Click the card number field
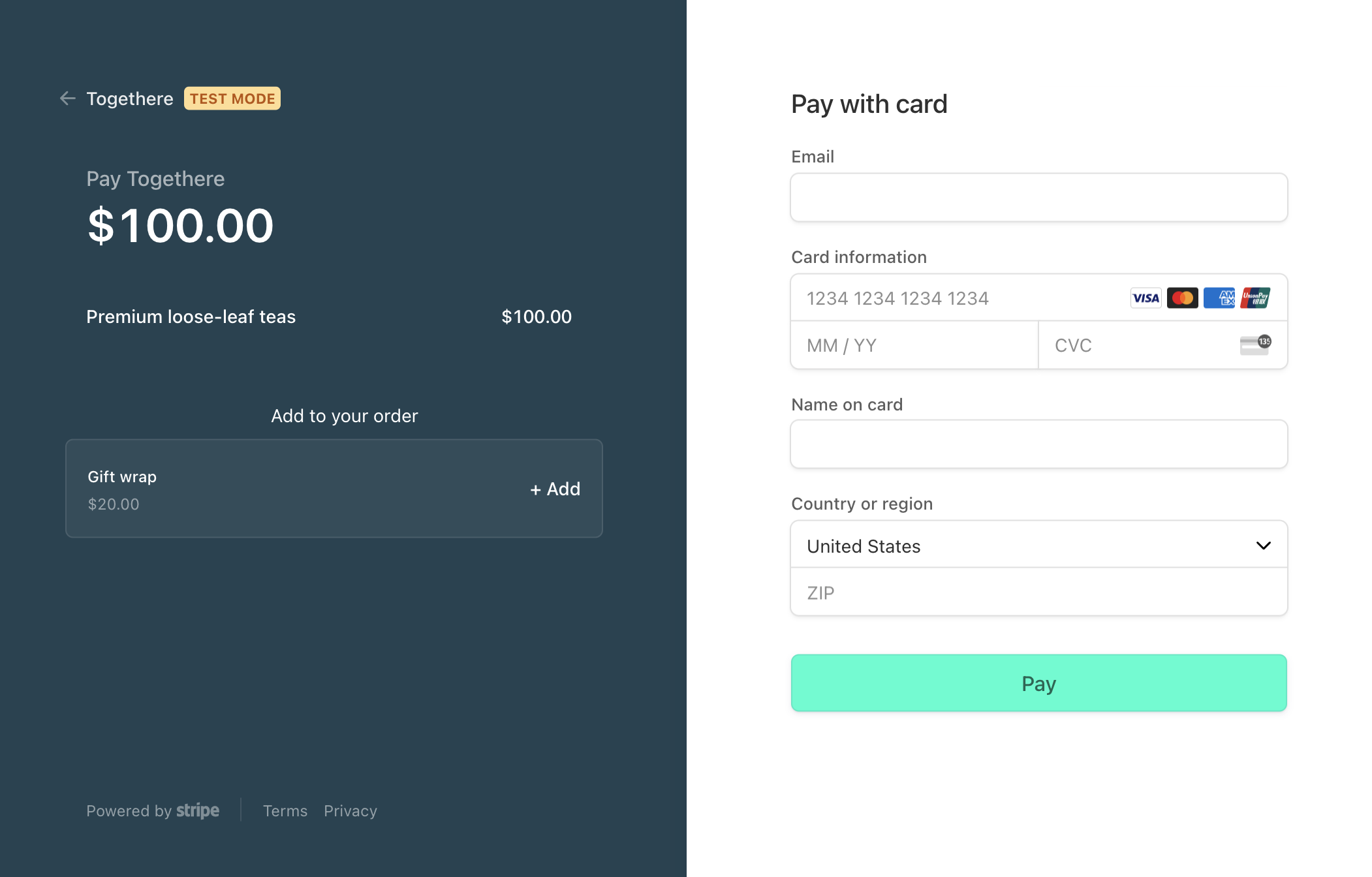Viewport: 1372px width, 877px height. pyautogui.click(x=1038, y=298)
